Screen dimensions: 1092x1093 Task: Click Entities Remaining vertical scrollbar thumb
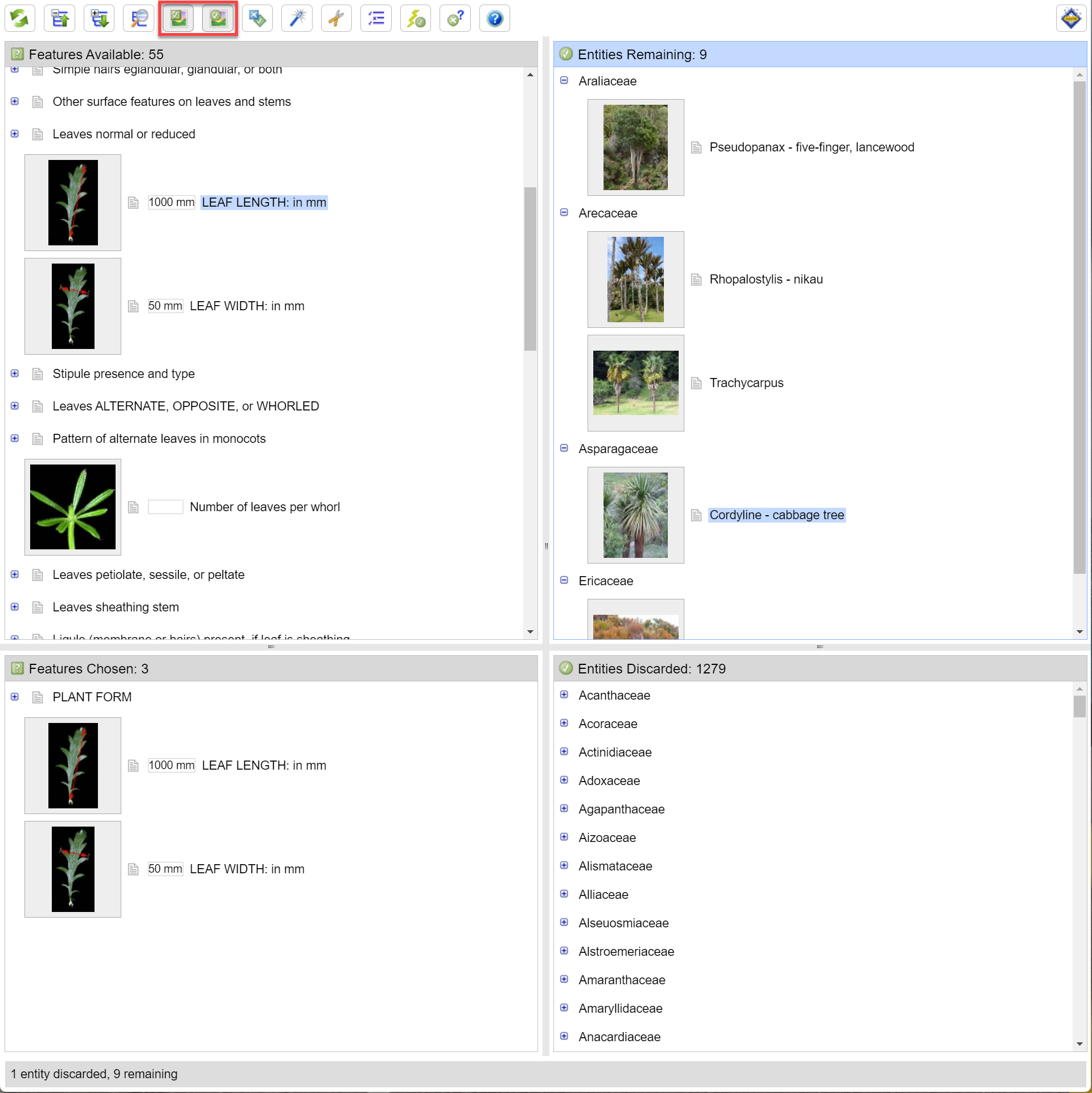[x=1079, y=327]
